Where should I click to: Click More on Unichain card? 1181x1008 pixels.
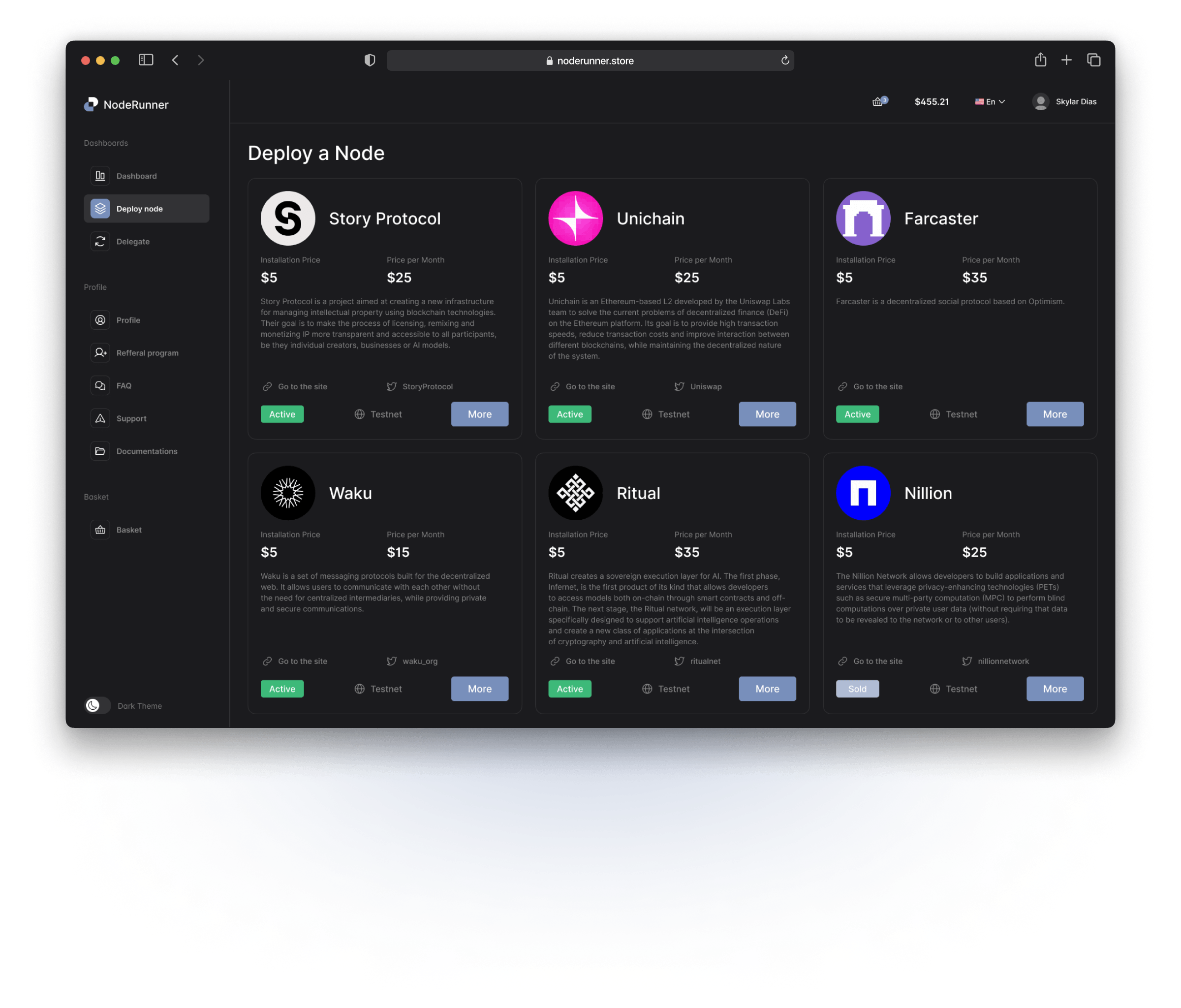point(767,414)
